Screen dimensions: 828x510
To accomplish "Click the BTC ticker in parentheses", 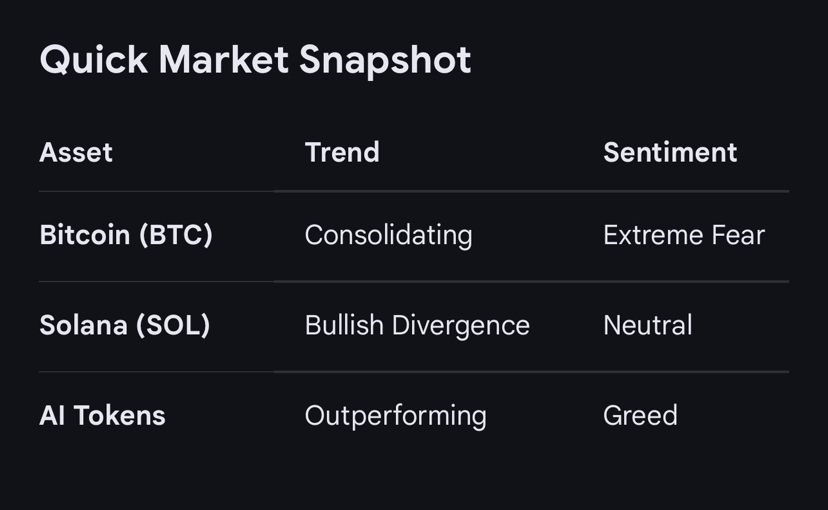I will pyautogui.click(x=176, y=235).
